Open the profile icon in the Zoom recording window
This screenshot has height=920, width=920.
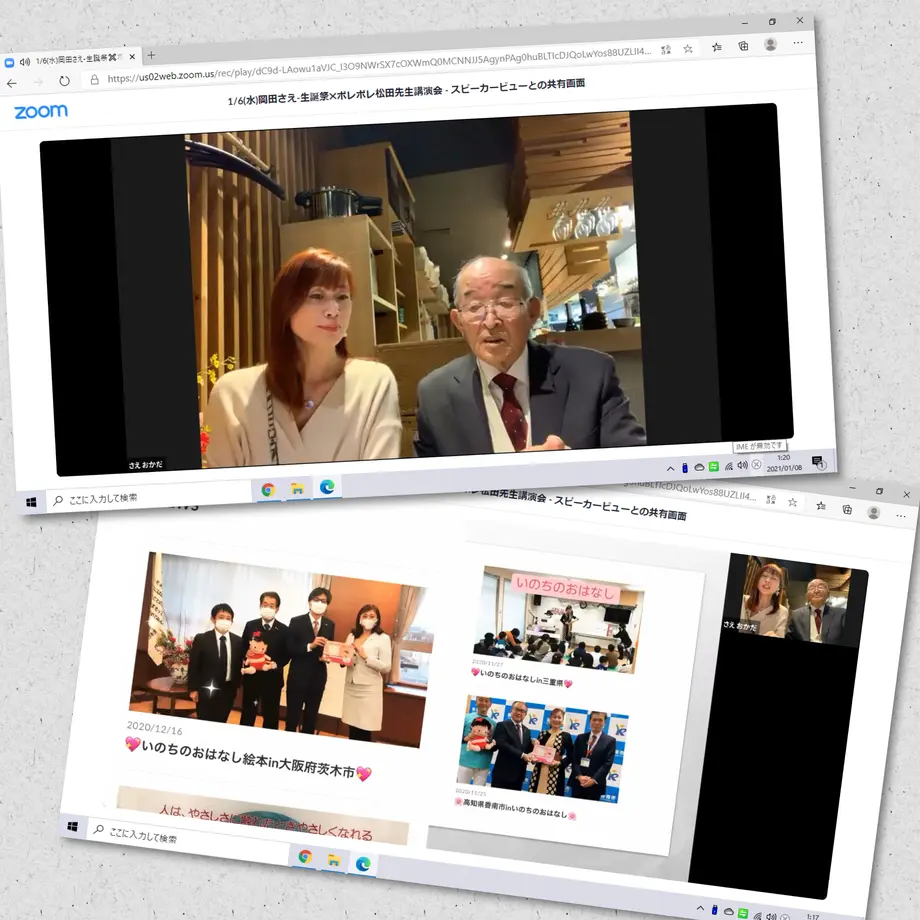point(770,44)
